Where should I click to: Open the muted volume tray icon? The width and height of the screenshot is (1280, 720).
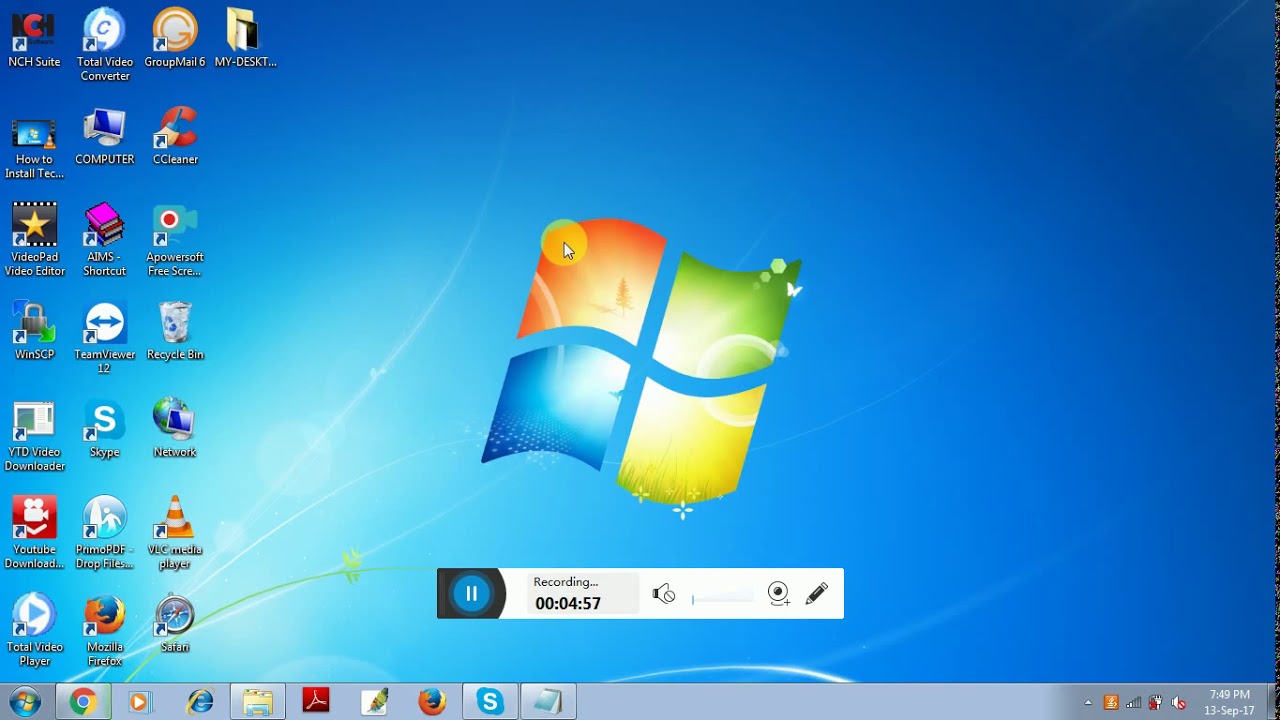pyautogui.click(x=1179, y=702)
